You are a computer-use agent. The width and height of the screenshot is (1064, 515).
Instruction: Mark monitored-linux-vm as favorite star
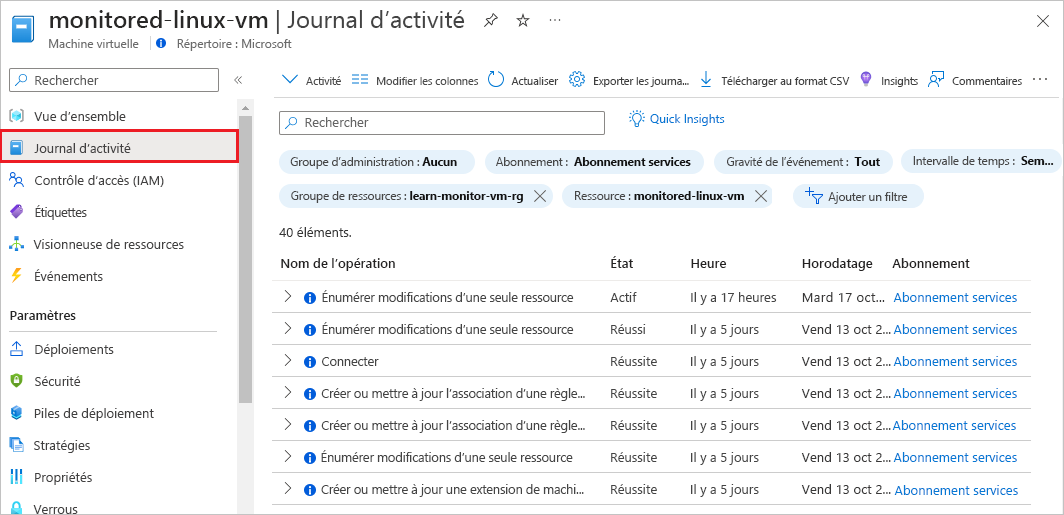(x=522, y=21)
